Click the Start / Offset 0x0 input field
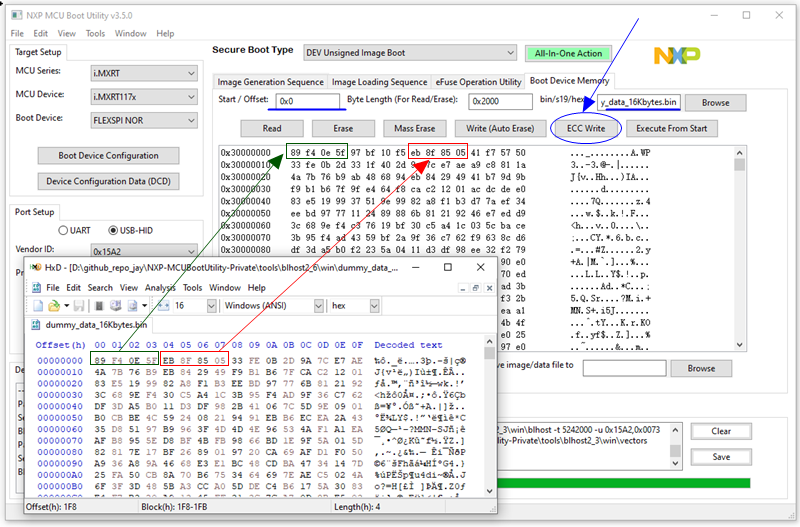This screenshot has width=800, height=527. tap(308, 101)
